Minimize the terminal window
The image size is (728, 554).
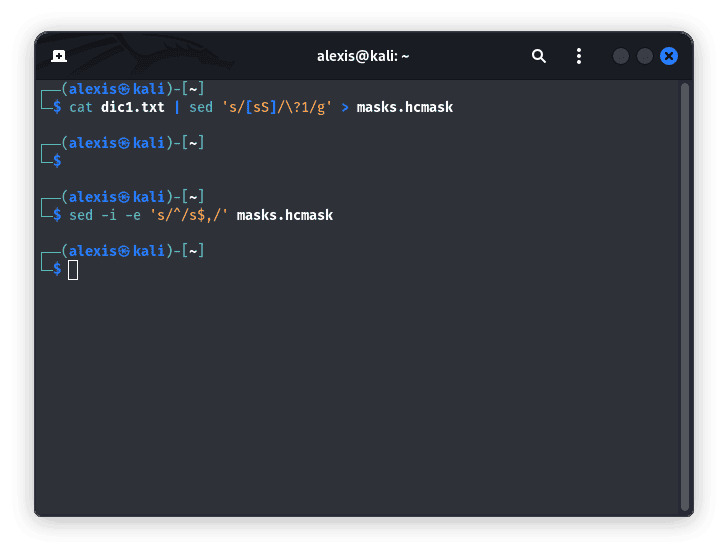621,56
